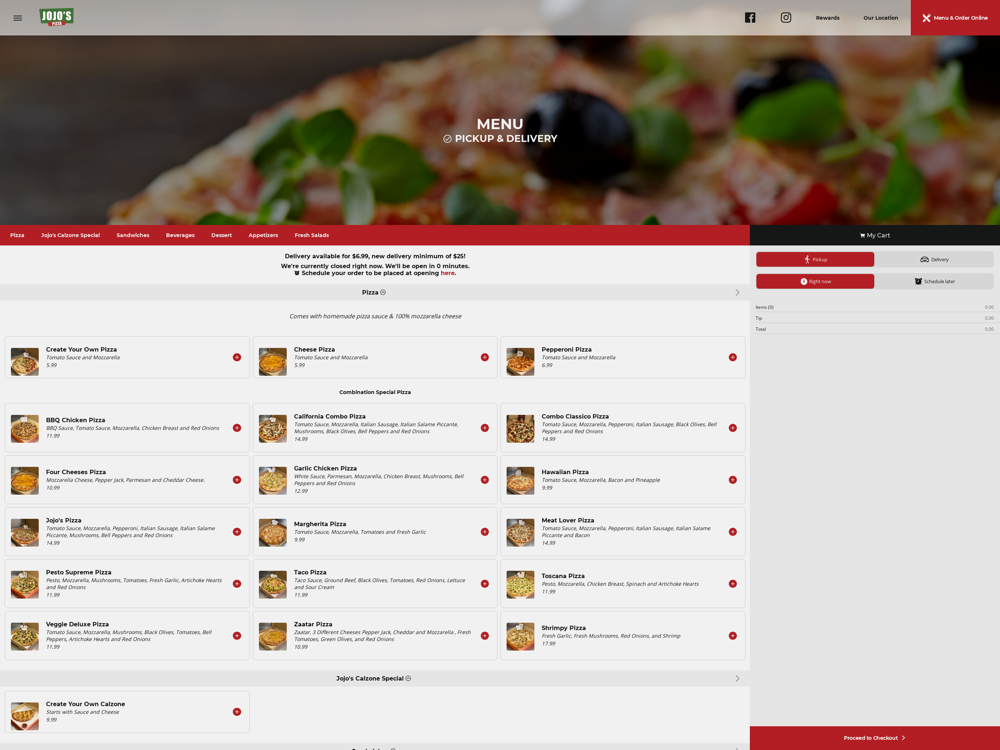The image size is (1000, 750).
Task: Toggle Jojo's Calzone Special header title
Action: [374, 679]
